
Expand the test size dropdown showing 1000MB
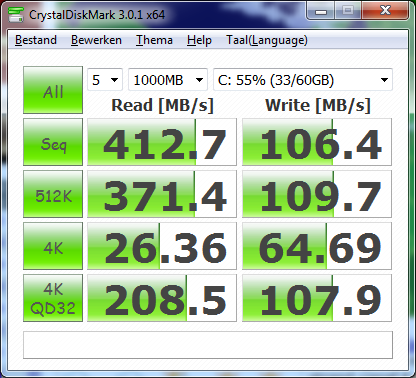168,80
